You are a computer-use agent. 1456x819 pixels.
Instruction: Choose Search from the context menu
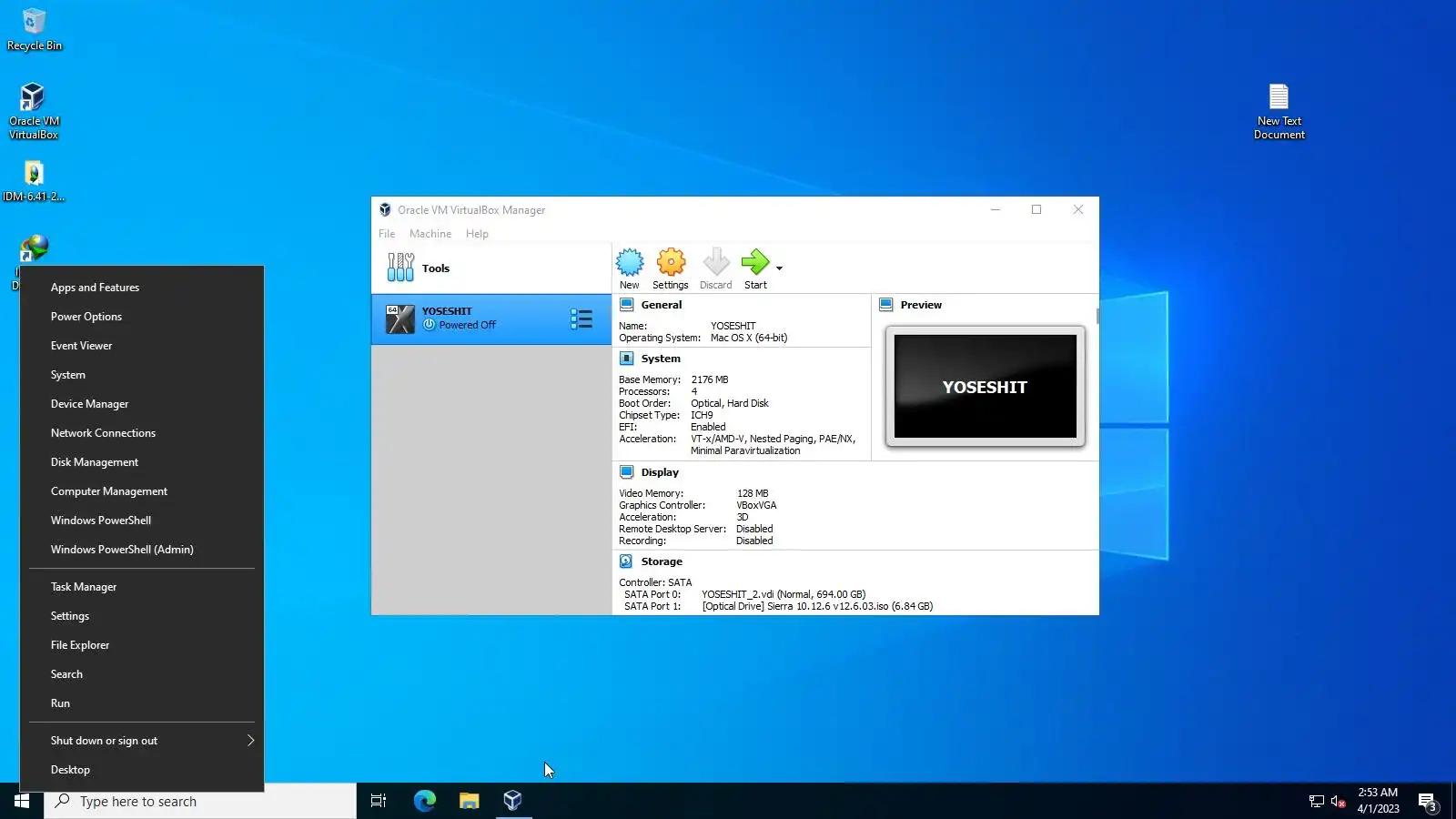[x=142, y=674]
